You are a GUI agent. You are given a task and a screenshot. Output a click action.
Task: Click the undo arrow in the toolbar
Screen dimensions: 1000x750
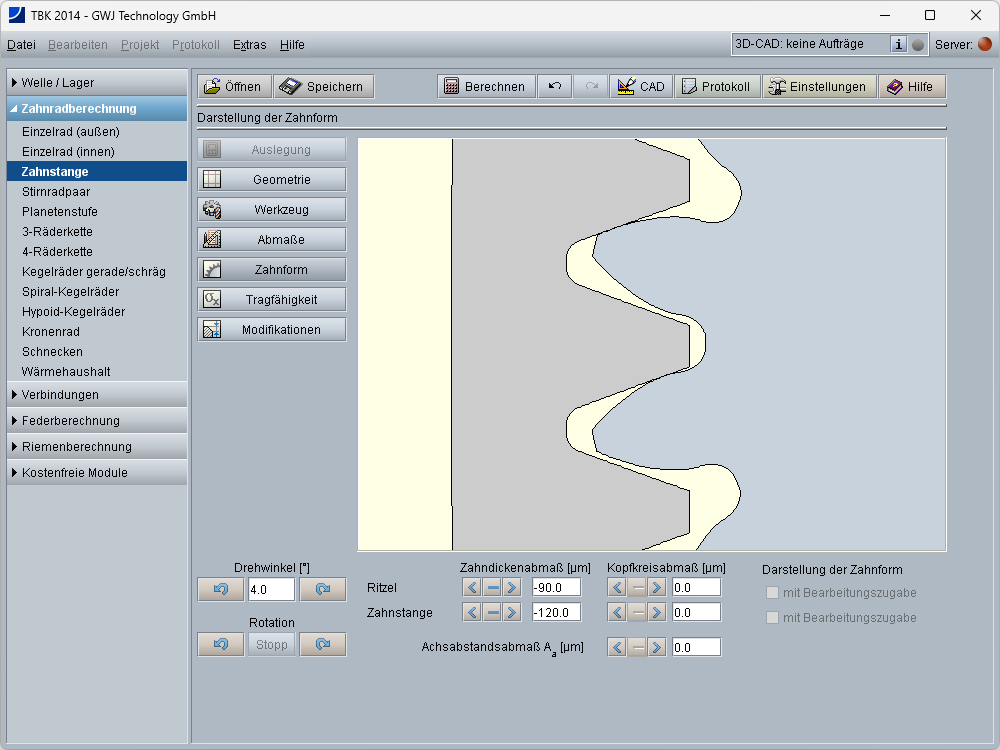click(x=554, y=87)
